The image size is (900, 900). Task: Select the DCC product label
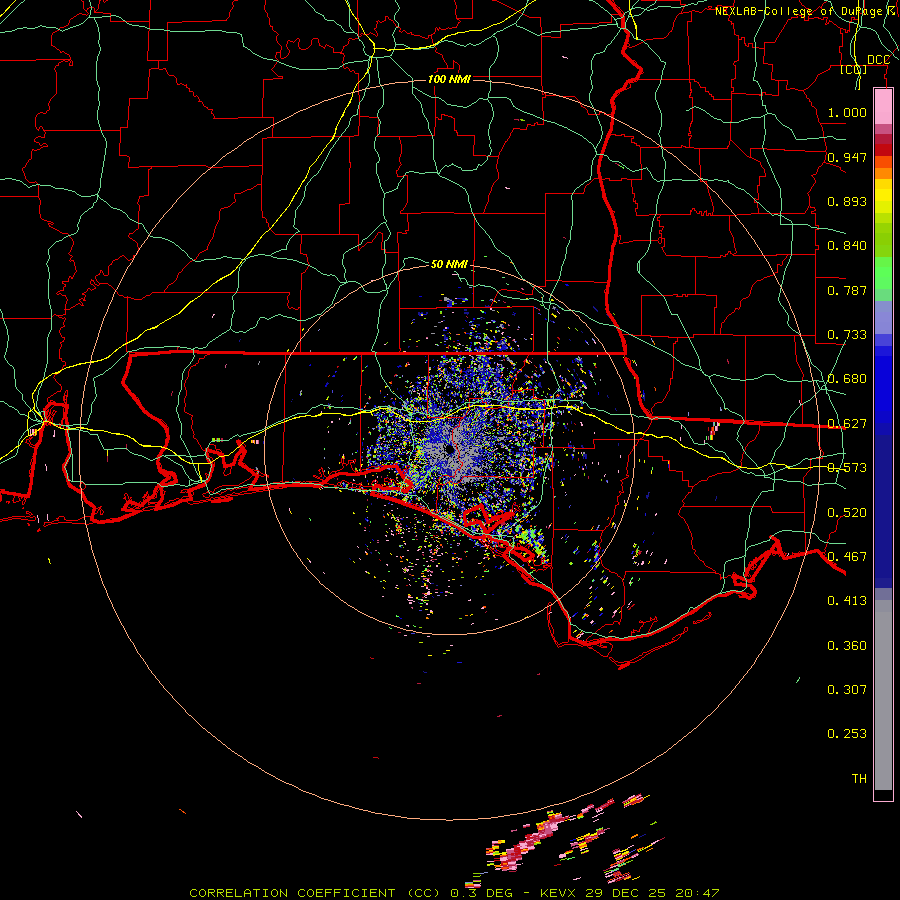pyautogui.click(x=878, y=59)
